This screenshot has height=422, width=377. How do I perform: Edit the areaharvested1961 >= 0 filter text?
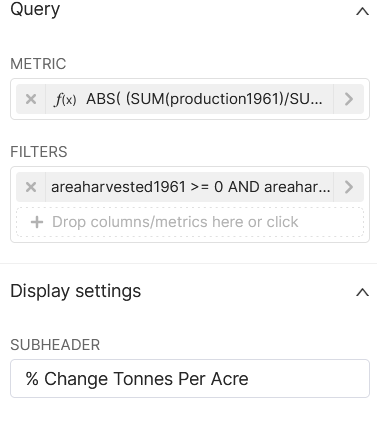tap(191, 187)
